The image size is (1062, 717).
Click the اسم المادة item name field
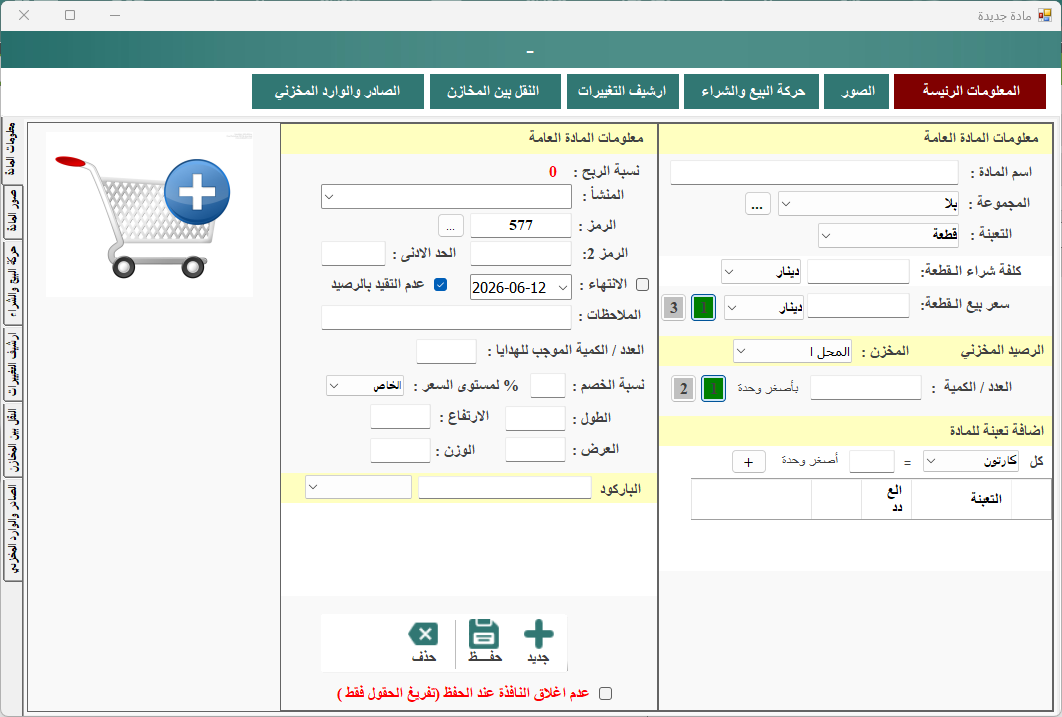point(814,172)
